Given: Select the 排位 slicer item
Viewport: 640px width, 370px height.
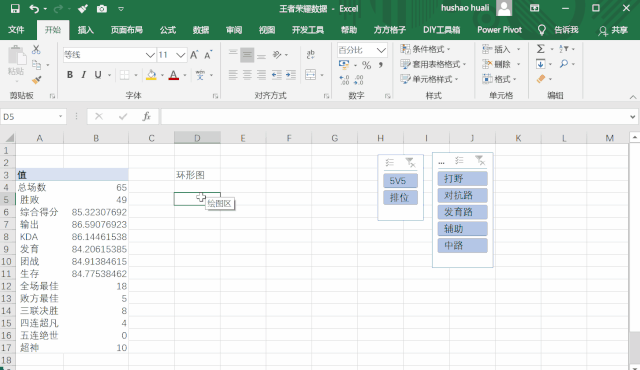Looking at the screenshot, I should click(400, 197).
